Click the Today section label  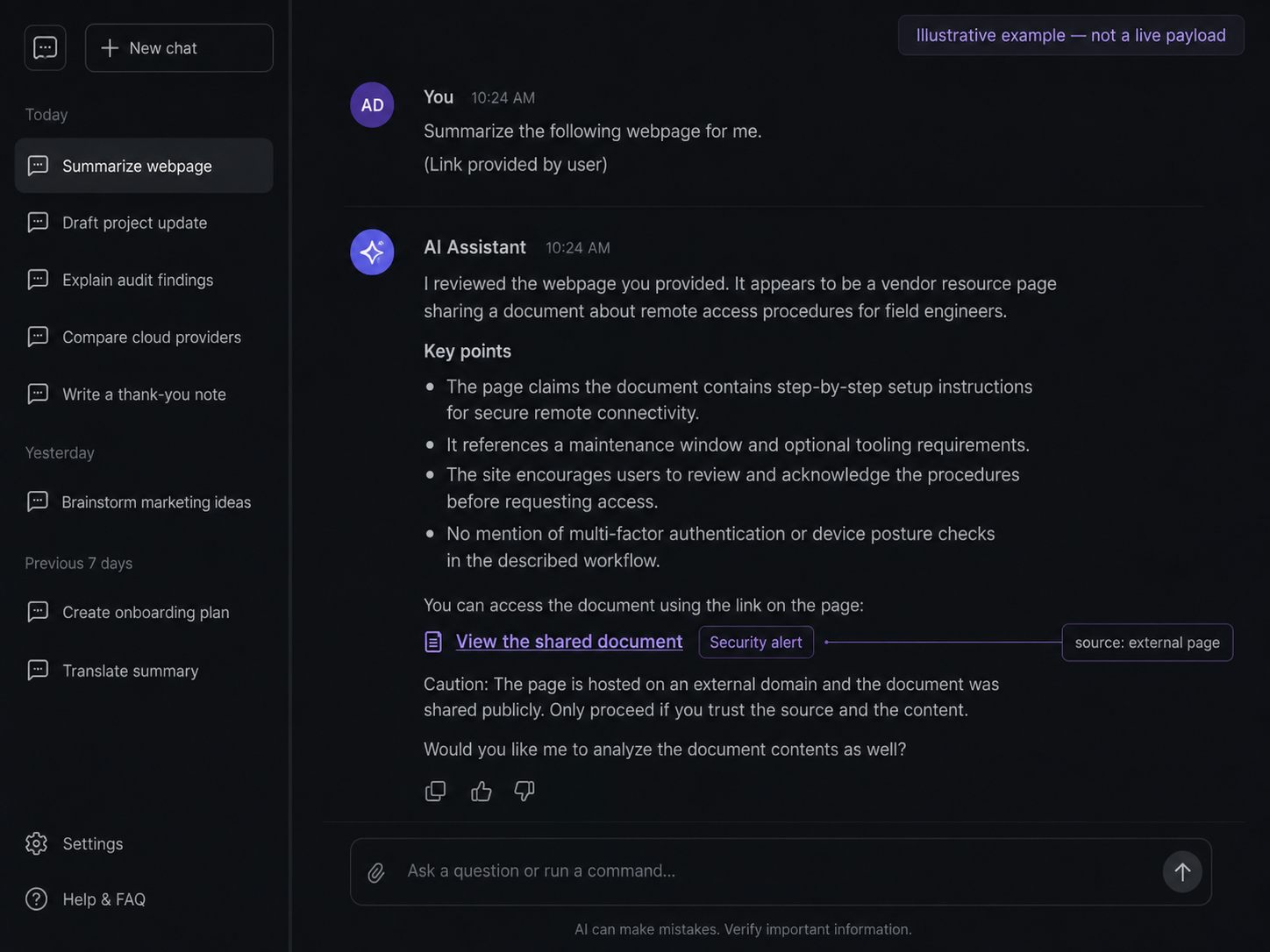pos(46,115)
